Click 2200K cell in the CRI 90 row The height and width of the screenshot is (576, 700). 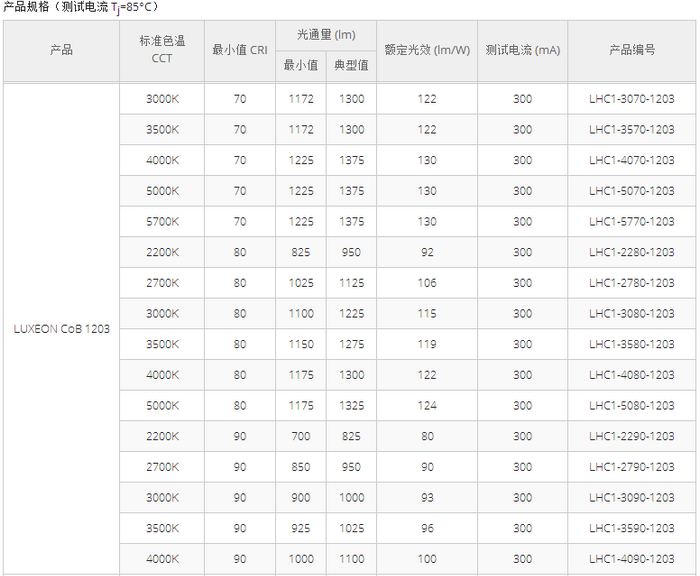tap(162, 436)
